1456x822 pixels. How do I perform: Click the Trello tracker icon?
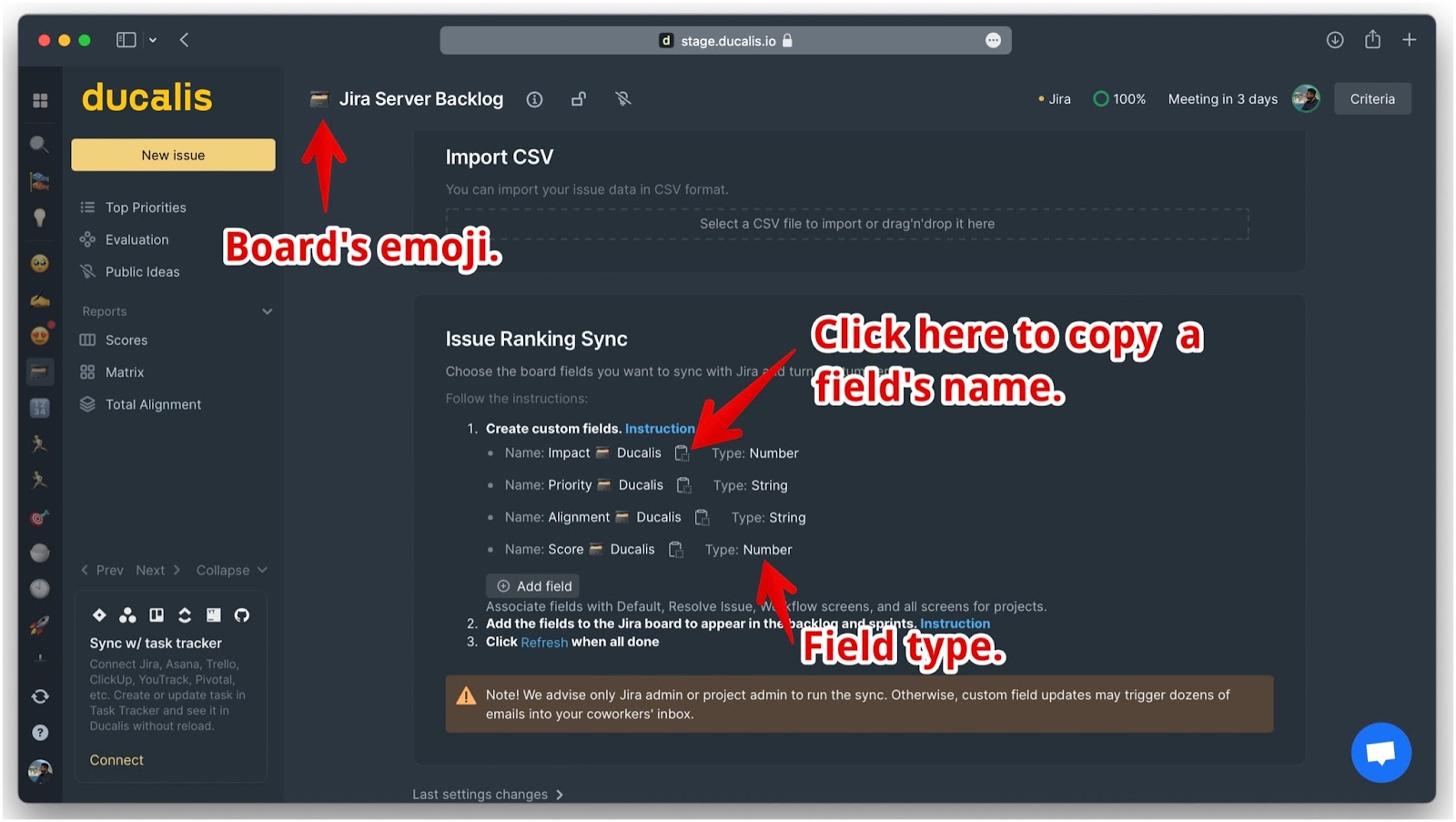point(157,614)
